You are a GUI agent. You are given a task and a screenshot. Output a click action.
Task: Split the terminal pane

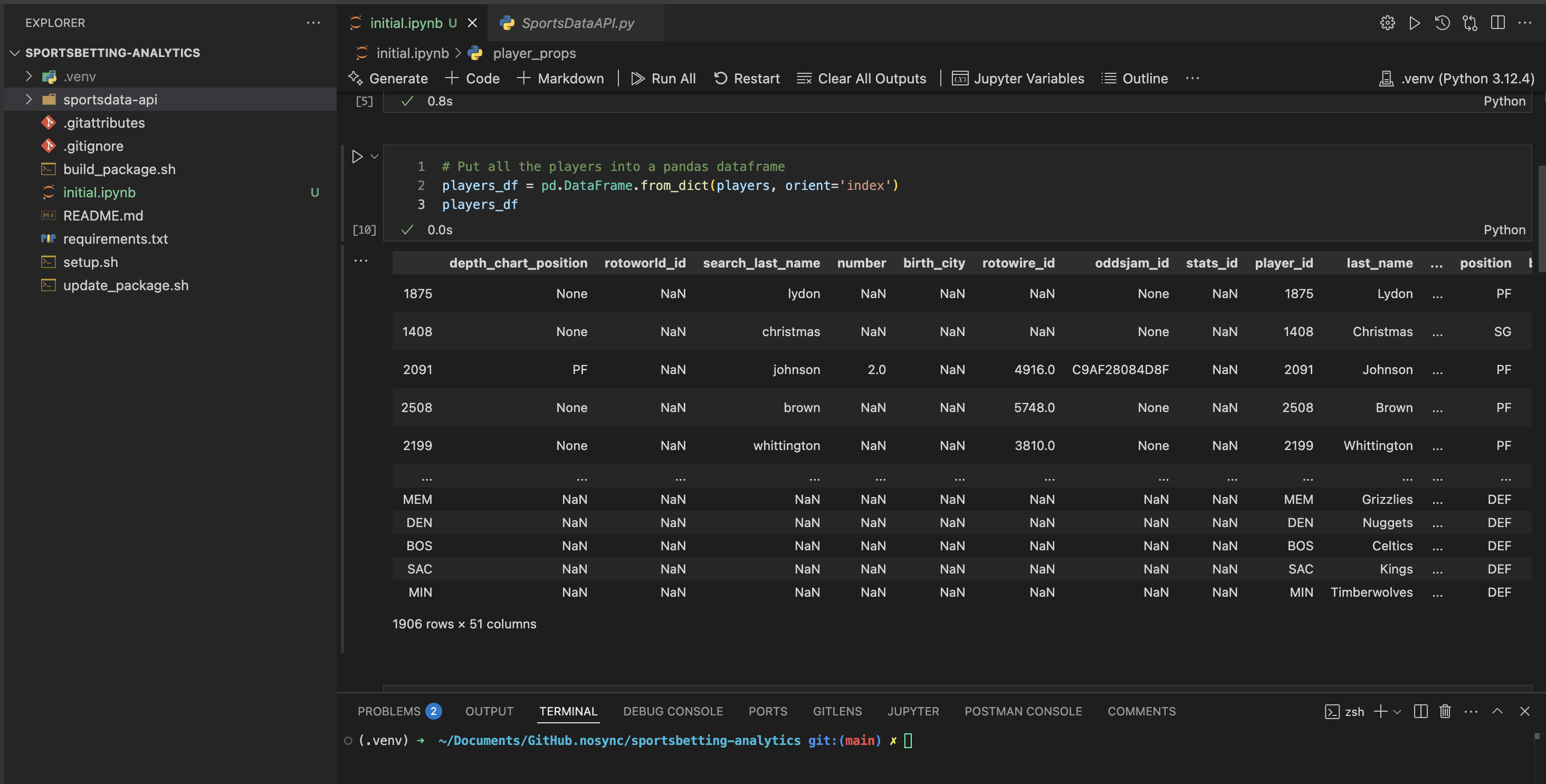[1420, 711]
